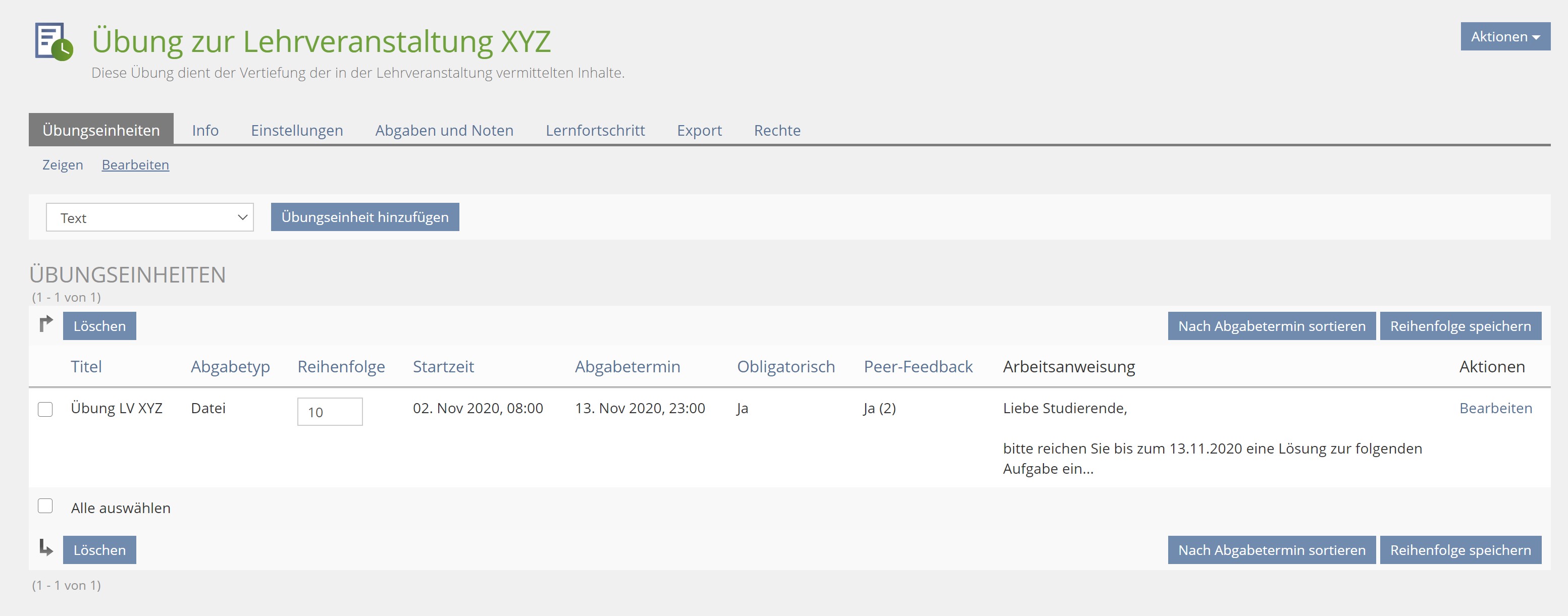Toggle the Alle auswählen checkbox

45,506
